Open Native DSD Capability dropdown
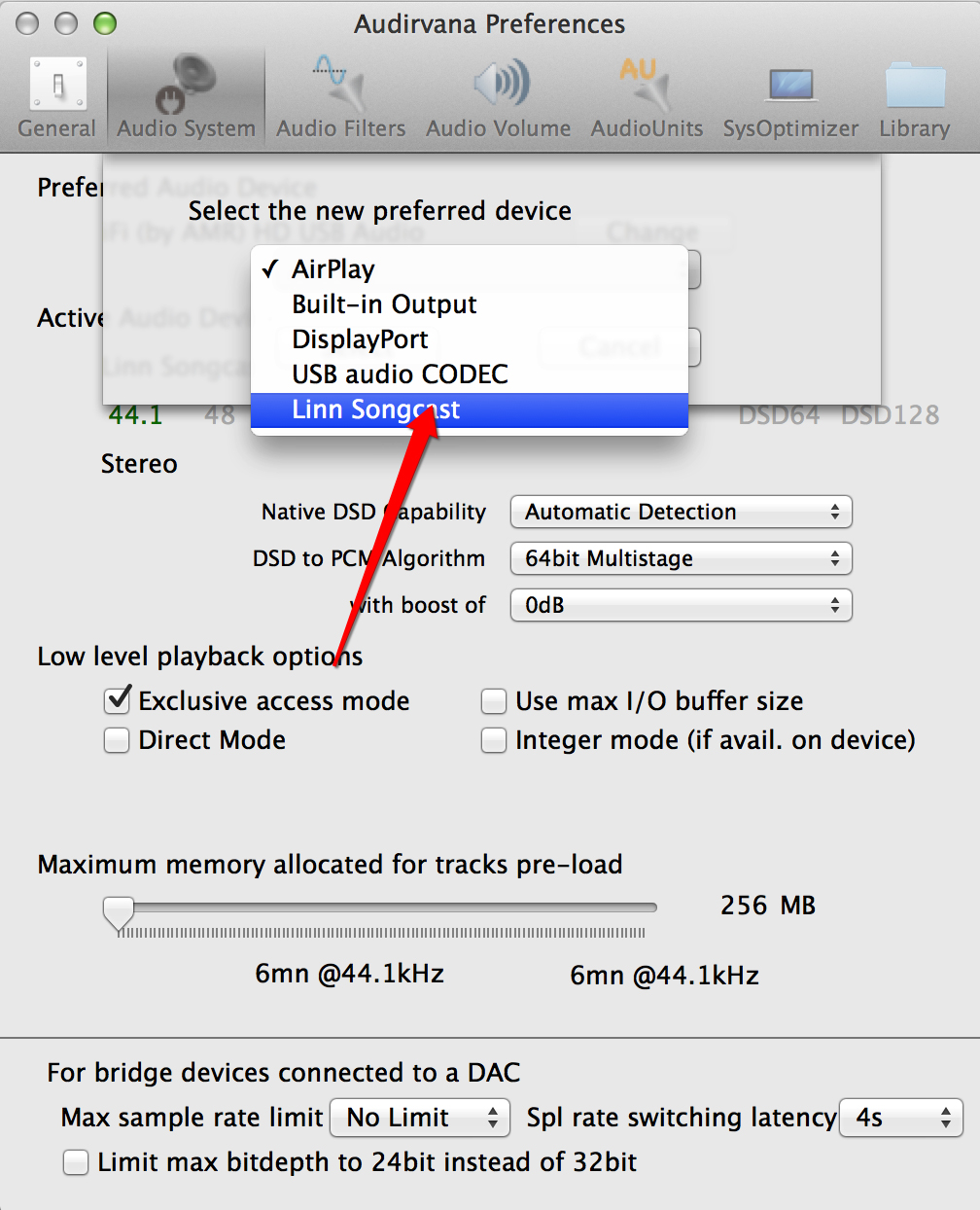Image resolution: width=980 pixels, height=1210 pixels. click(x=681, y=512)
